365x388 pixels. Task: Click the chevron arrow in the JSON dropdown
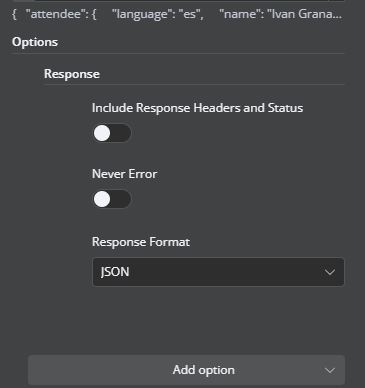[x=330, y=272]
